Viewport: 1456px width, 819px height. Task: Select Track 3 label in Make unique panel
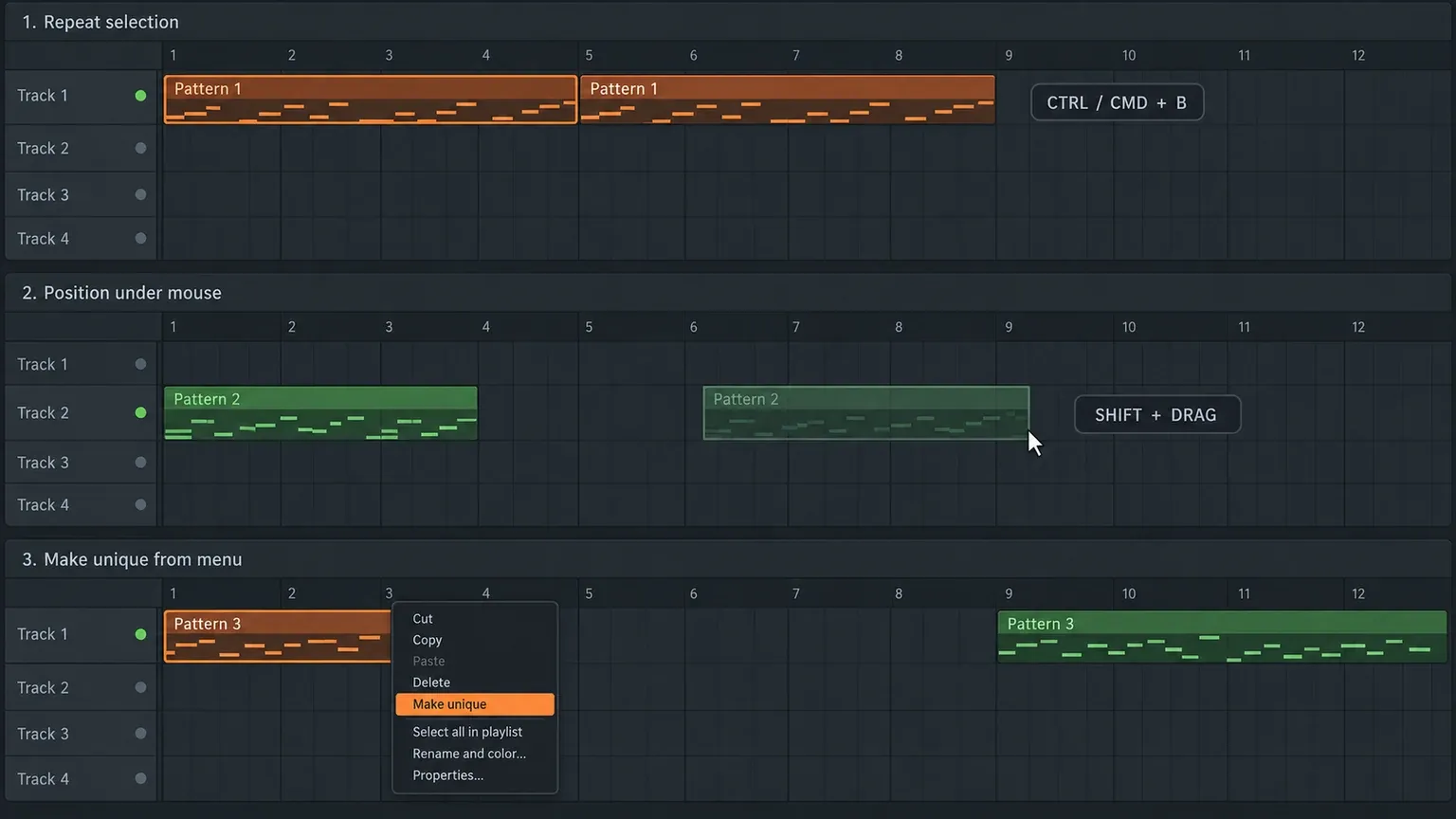point(43,734)
